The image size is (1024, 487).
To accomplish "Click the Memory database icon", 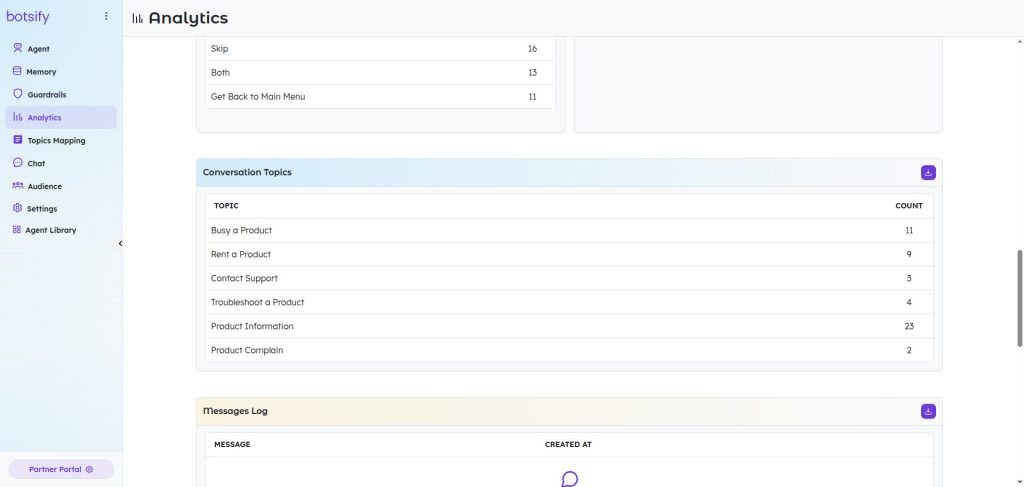I will coord(17,71).
